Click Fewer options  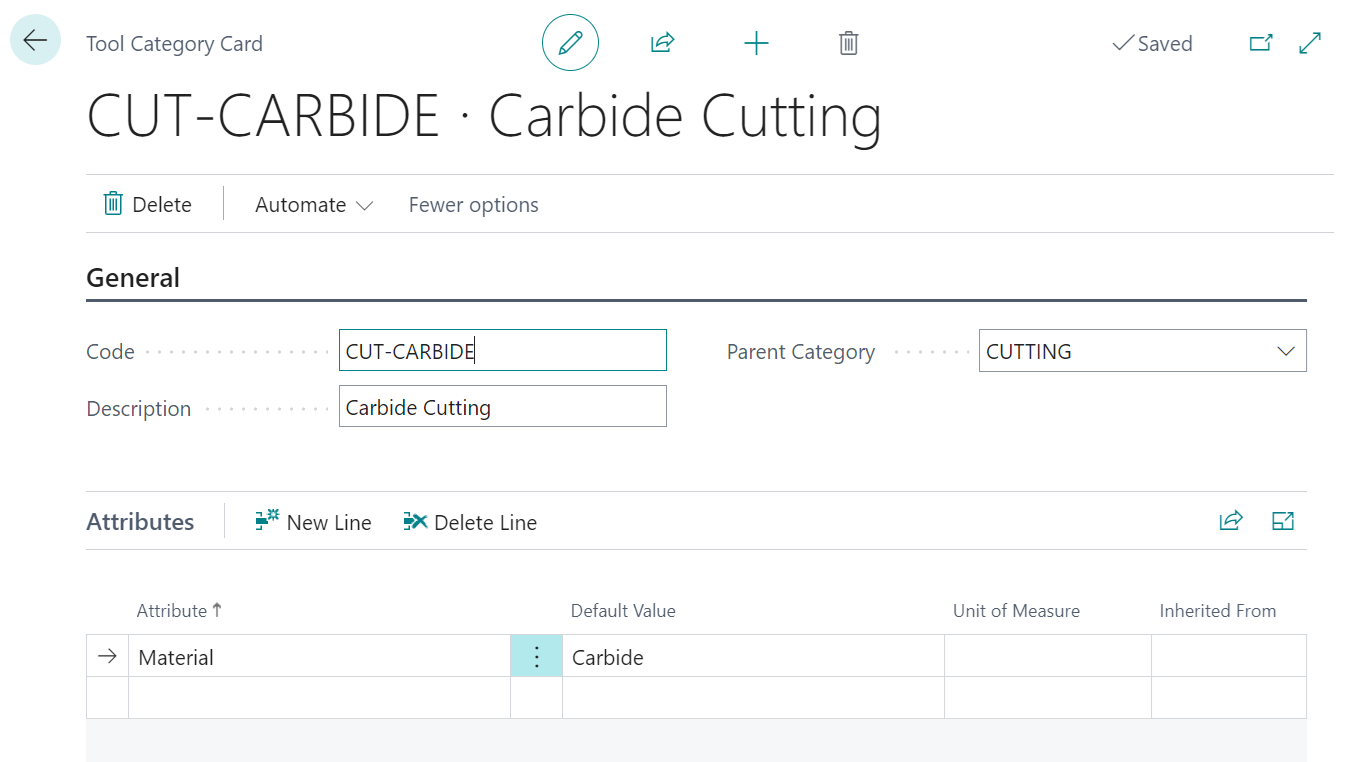(473, 205)
